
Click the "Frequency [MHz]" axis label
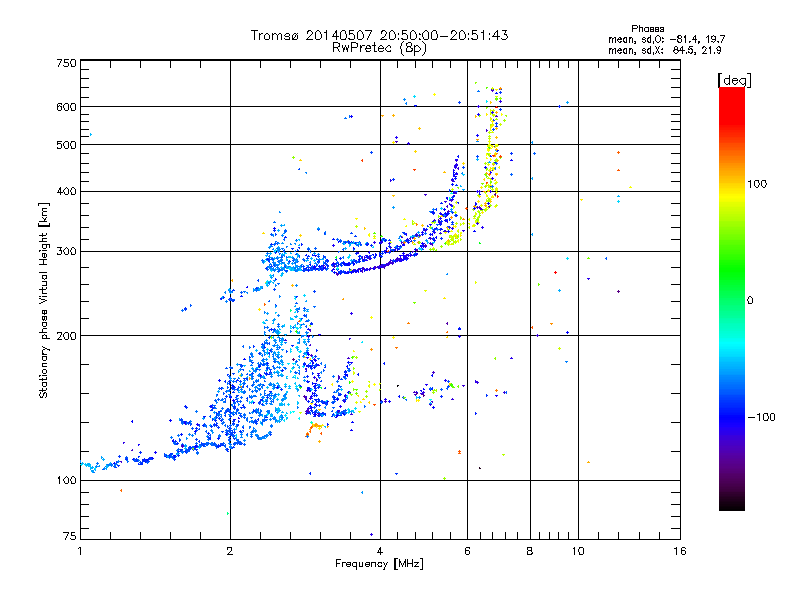point(379,564)
